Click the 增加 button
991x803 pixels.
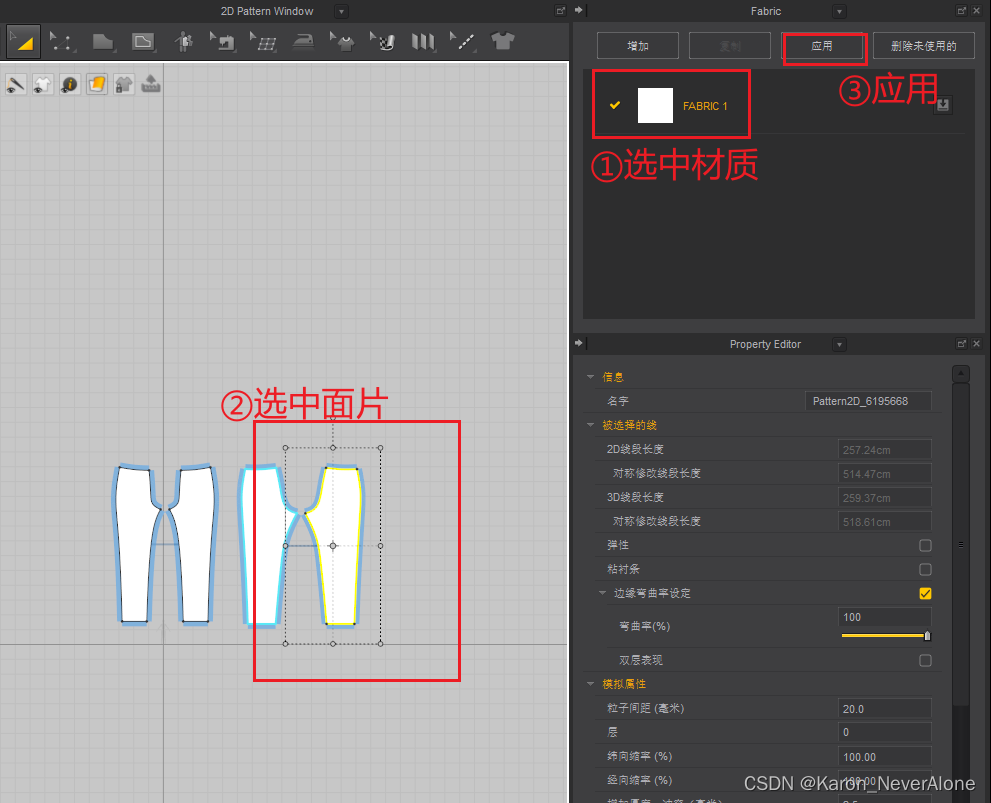click(x=638, y=46)
